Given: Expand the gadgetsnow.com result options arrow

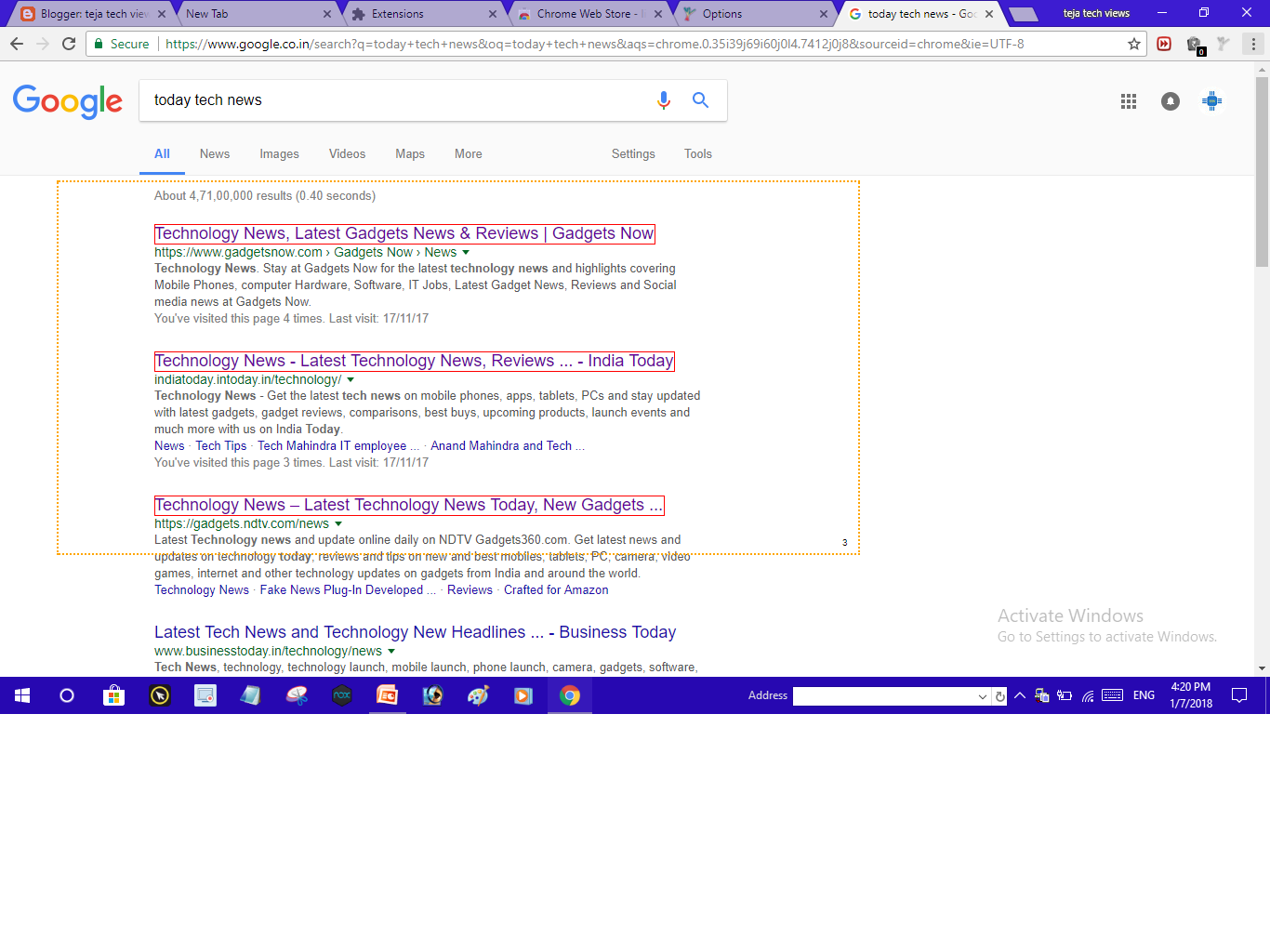Looking at the screenshot, I should point(466,252).
